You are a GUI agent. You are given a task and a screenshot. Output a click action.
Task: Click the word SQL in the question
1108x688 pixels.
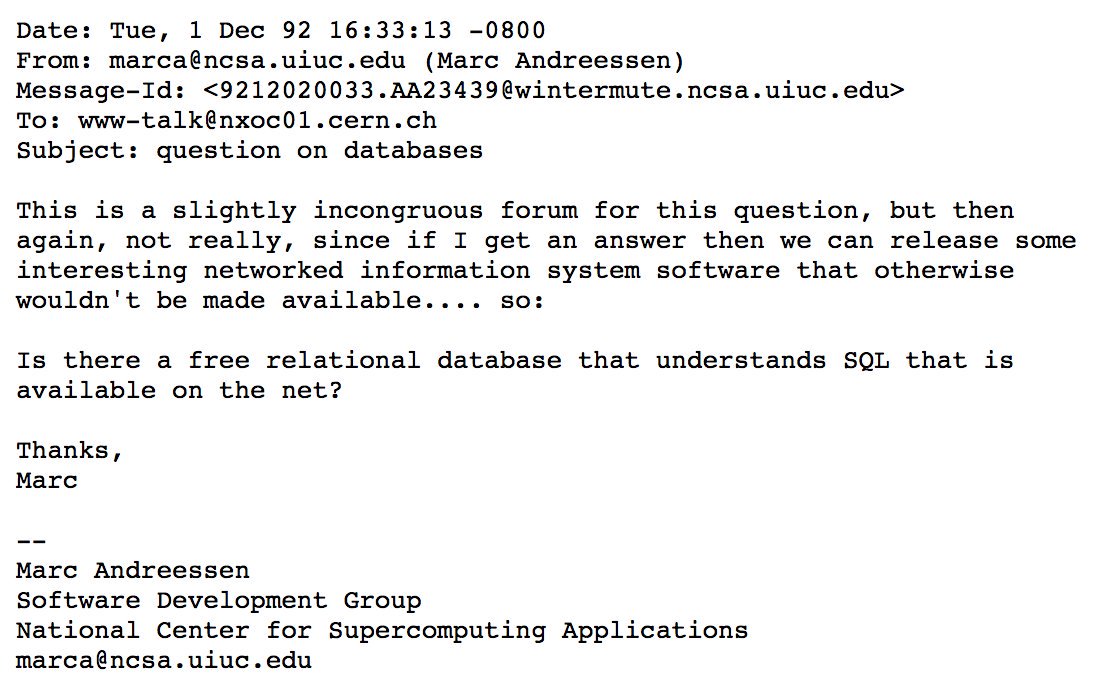click(866, 361)
